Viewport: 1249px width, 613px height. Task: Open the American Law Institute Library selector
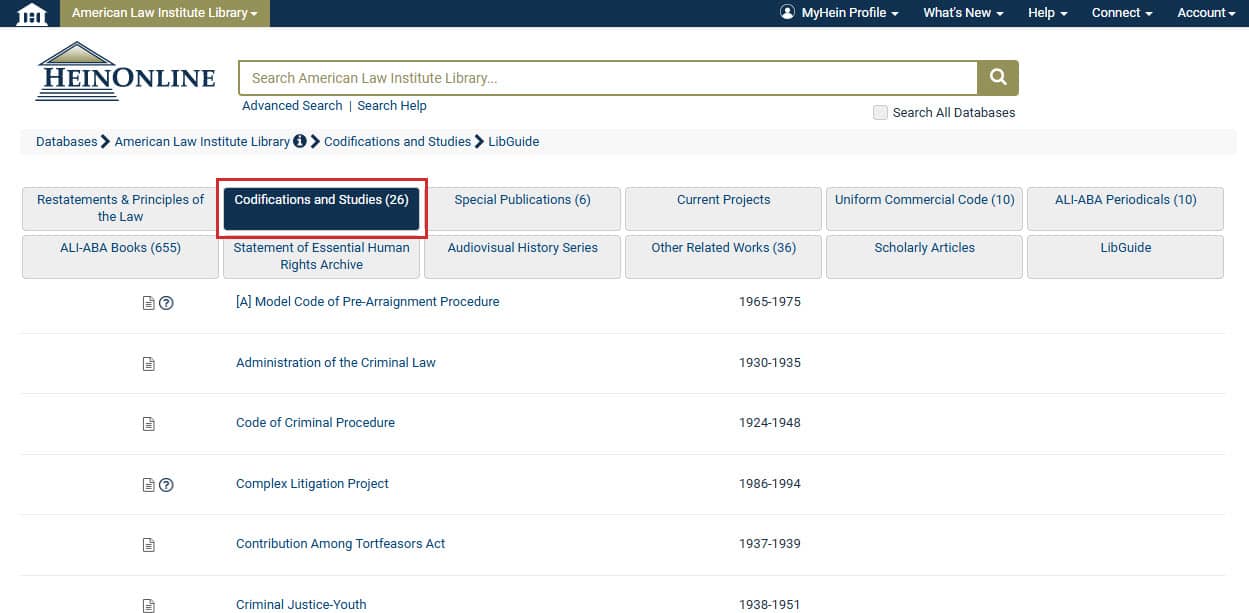tap(164, 13)
